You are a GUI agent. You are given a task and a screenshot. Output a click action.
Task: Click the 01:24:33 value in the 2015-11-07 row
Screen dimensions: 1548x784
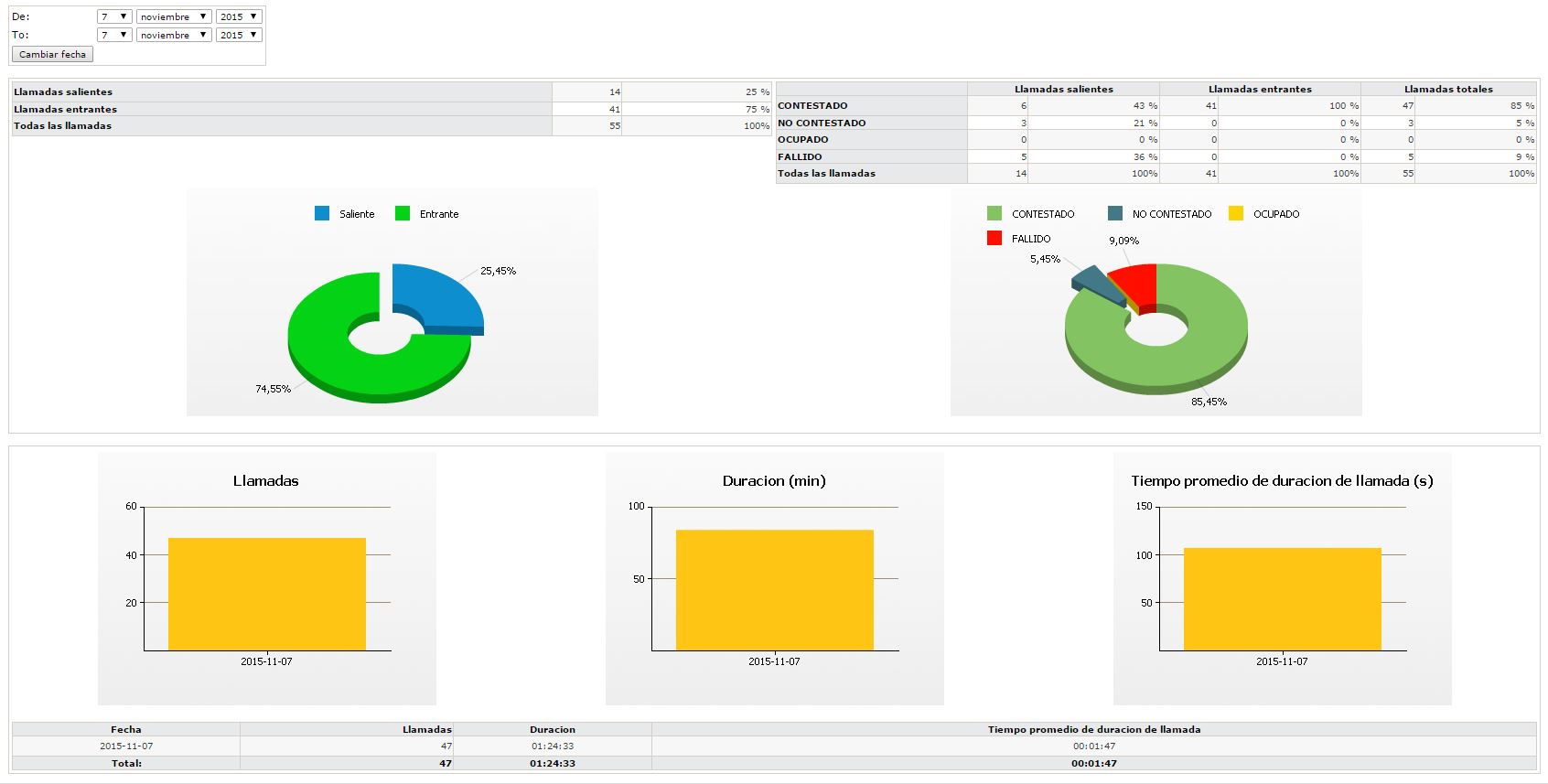[x=553, y=746]
